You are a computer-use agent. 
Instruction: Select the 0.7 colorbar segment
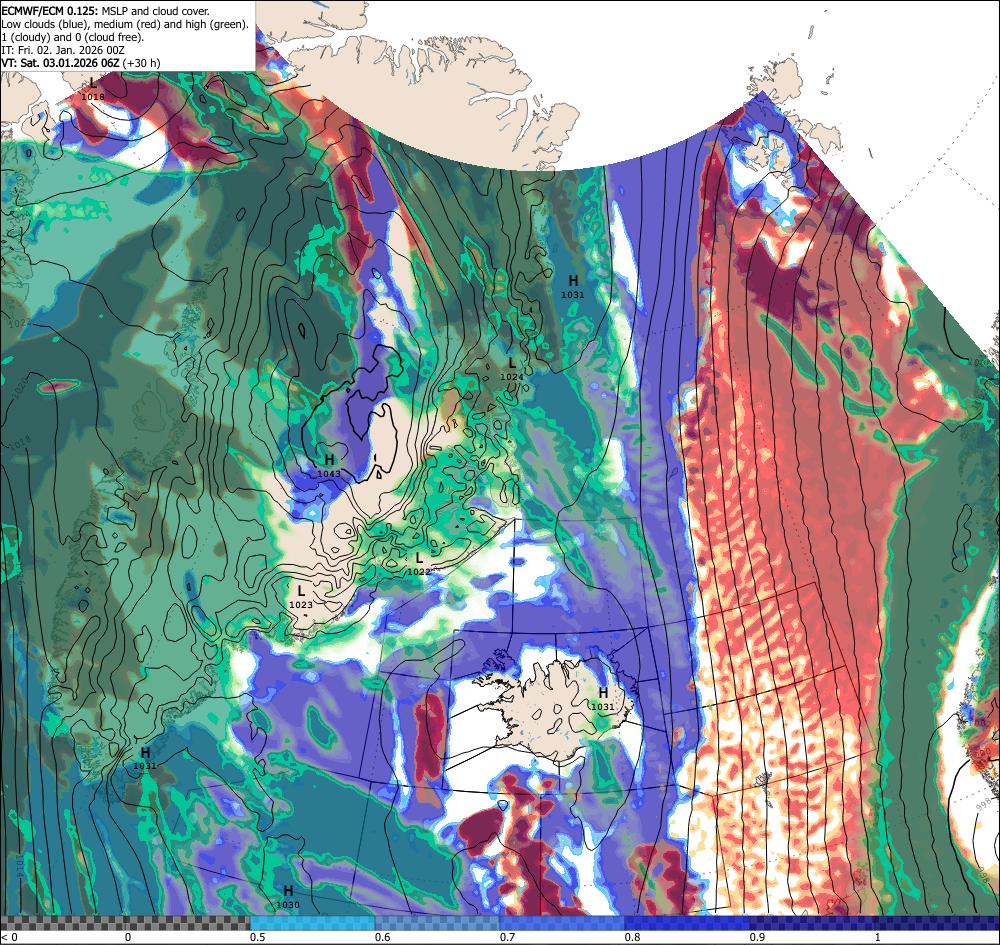562,923
